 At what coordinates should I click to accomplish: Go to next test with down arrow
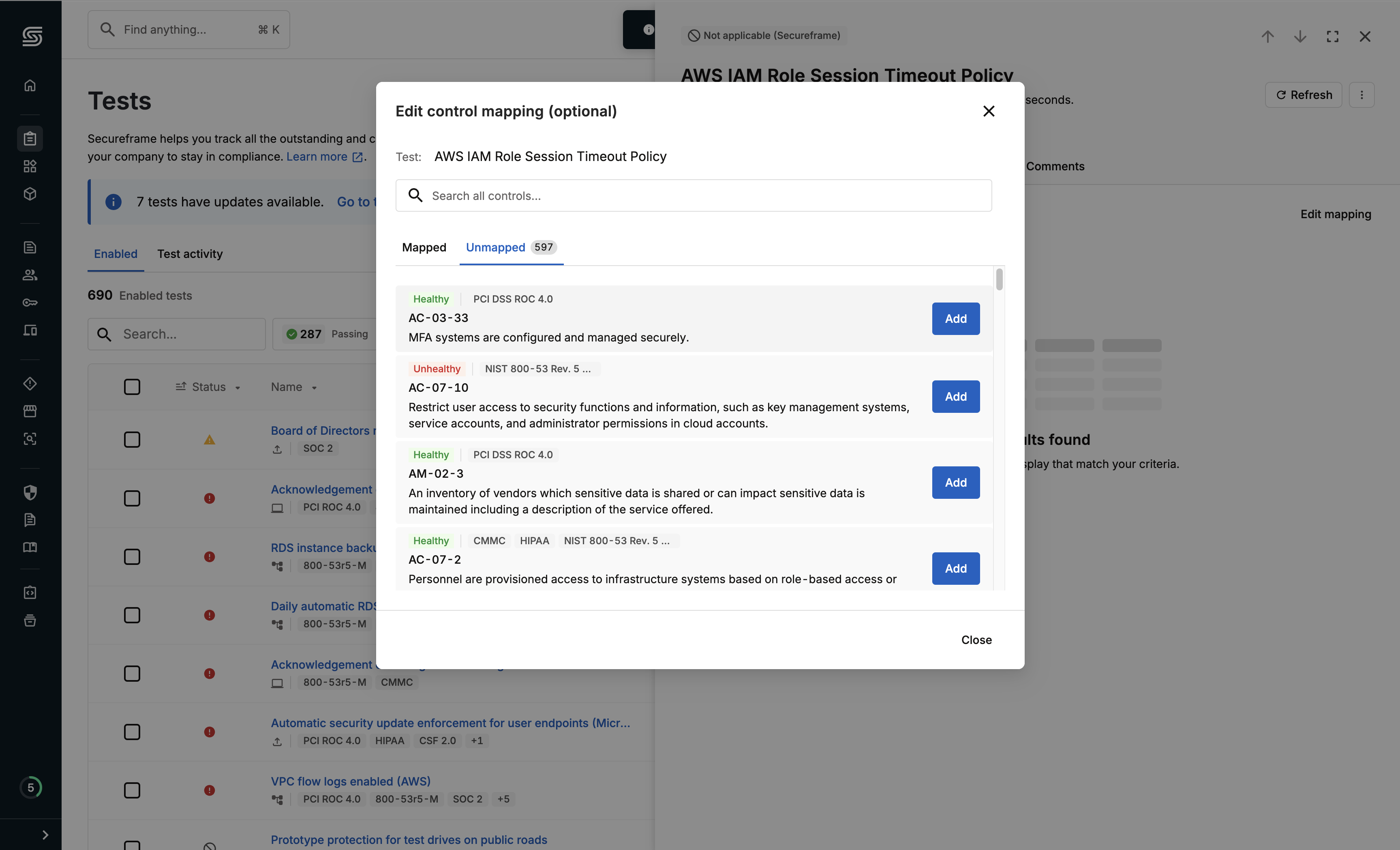[x=1300, y=36]
